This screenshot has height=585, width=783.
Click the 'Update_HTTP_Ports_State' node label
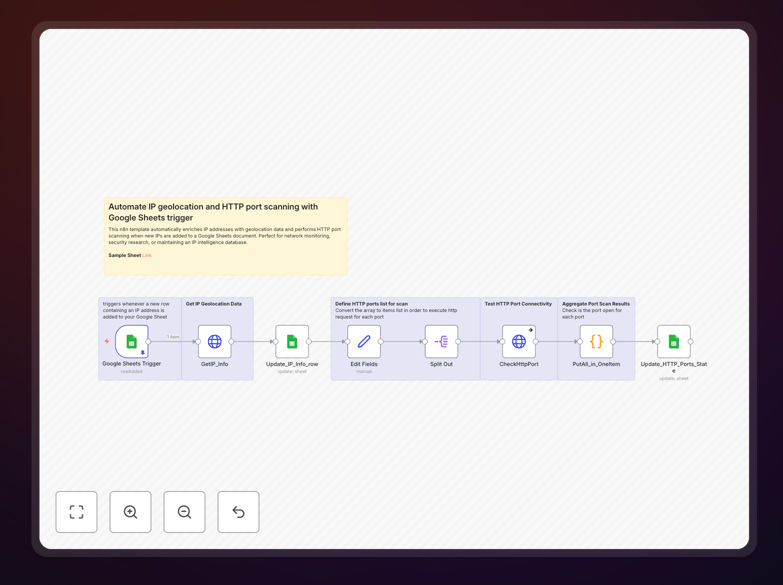tap(674, 367)
